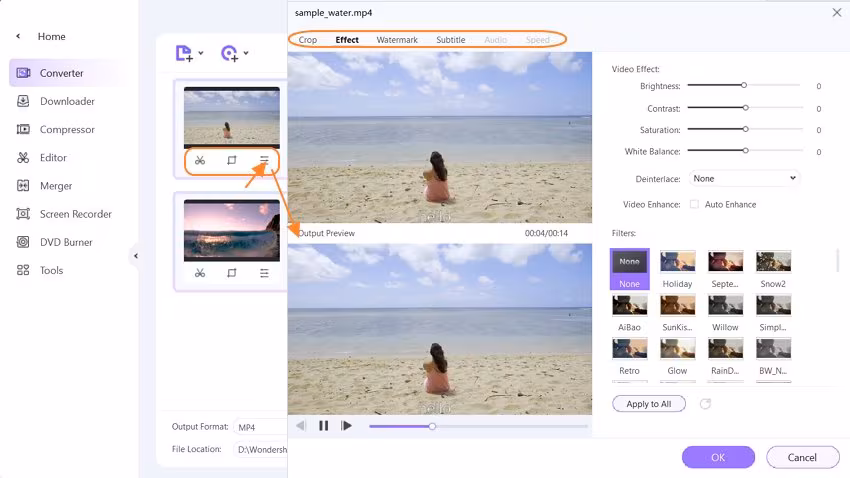Expand the add from device dropdown arrow

tap(246, 53)
